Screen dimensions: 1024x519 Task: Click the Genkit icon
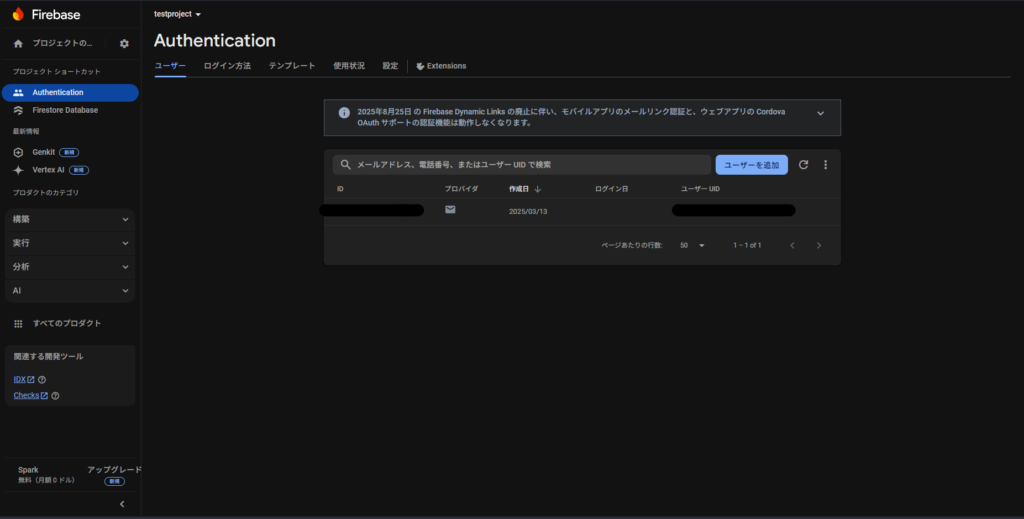click(x=18, y=152)
